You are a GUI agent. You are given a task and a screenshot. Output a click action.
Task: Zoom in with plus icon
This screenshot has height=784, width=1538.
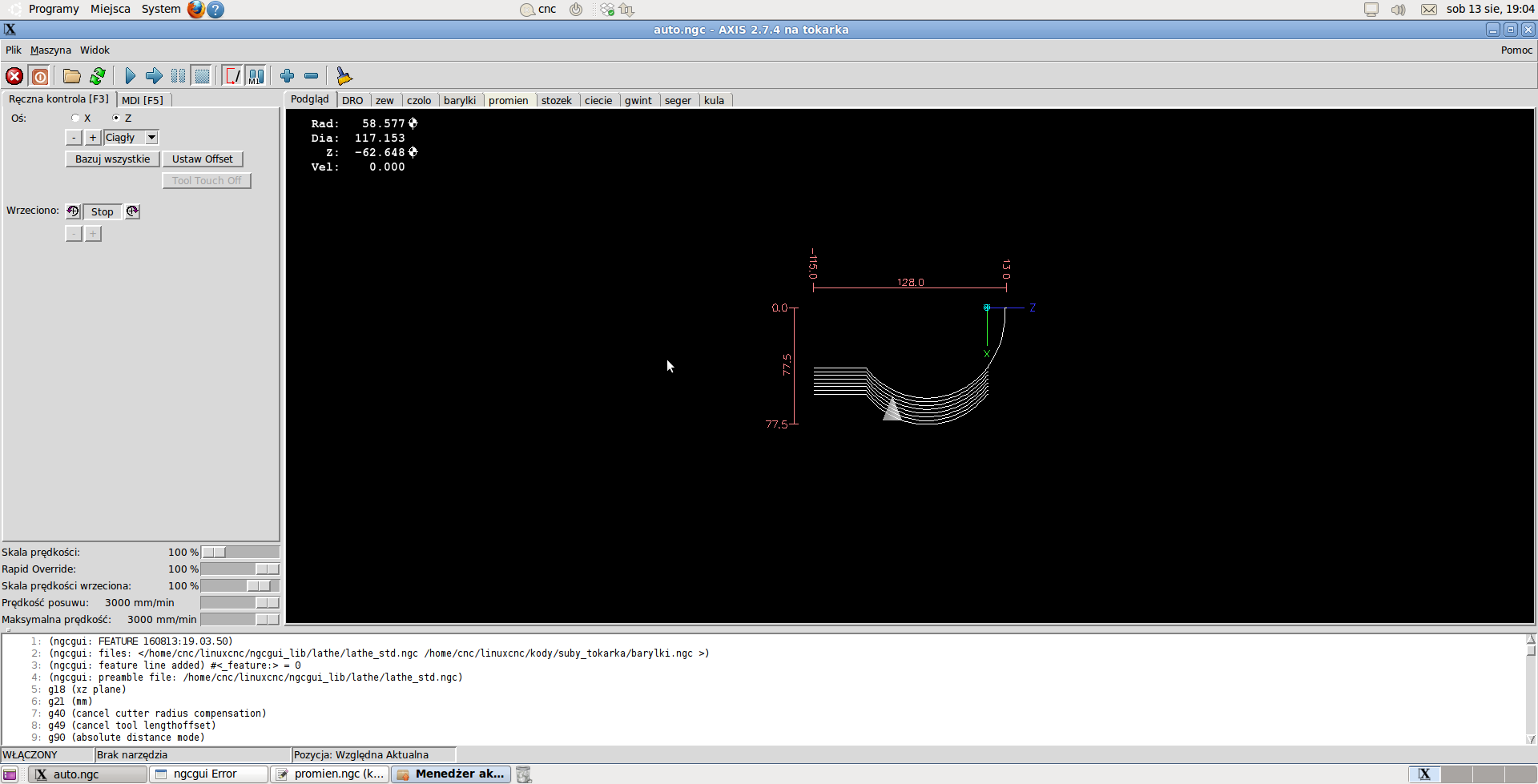[x=288, y=76]
